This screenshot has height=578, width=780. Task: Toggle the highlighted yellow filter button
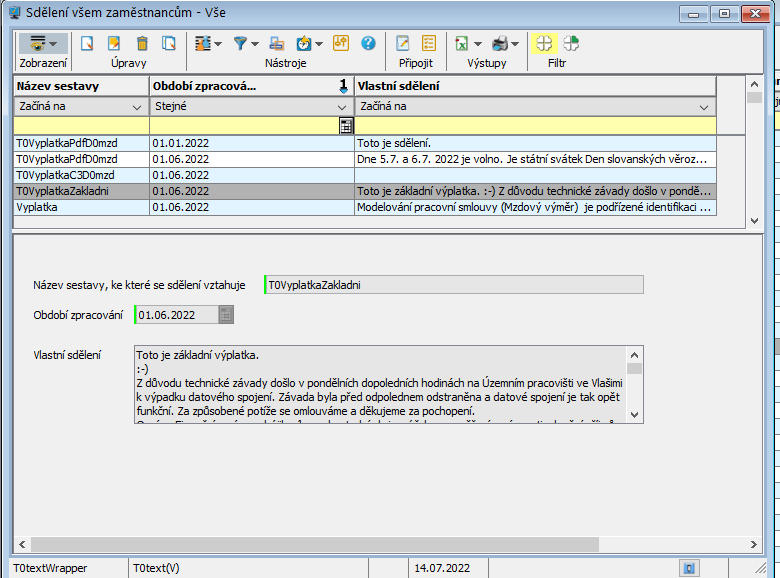pyautogui.click(x=543, y=44)
